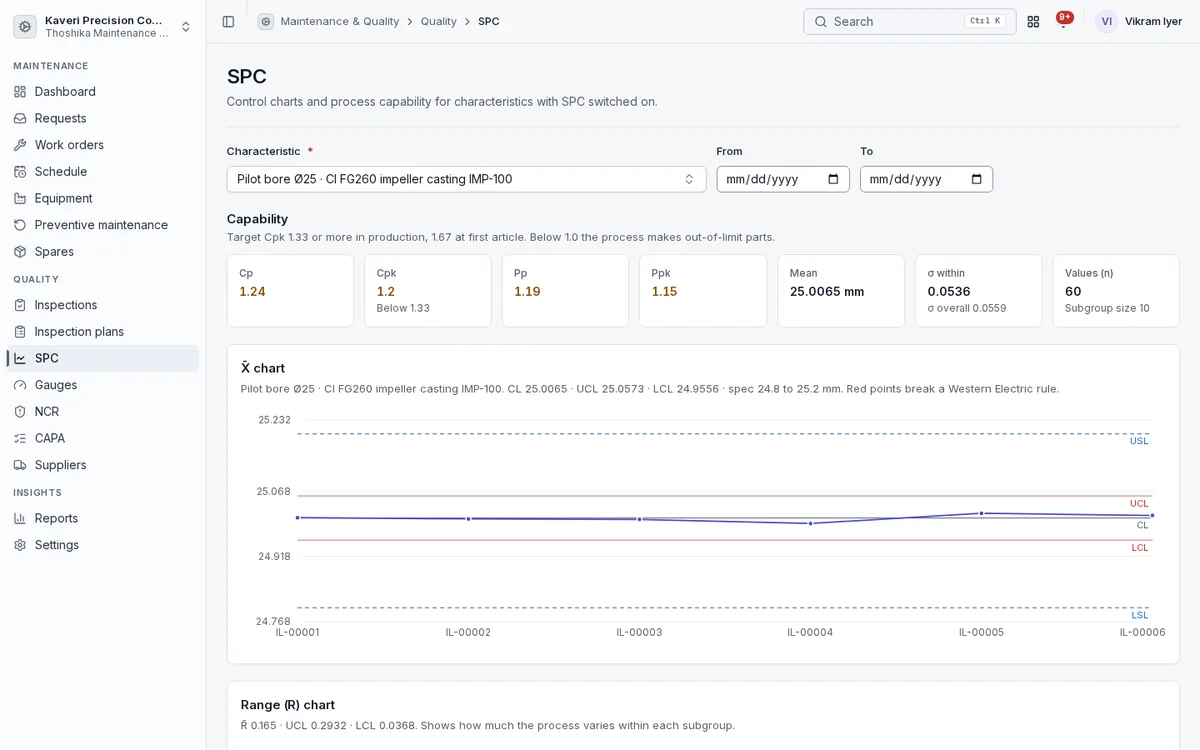The height and width of the screenshot is (750, 1200).
Task: Click the Suppliers truck icon
Action: [x=20, y=465]
